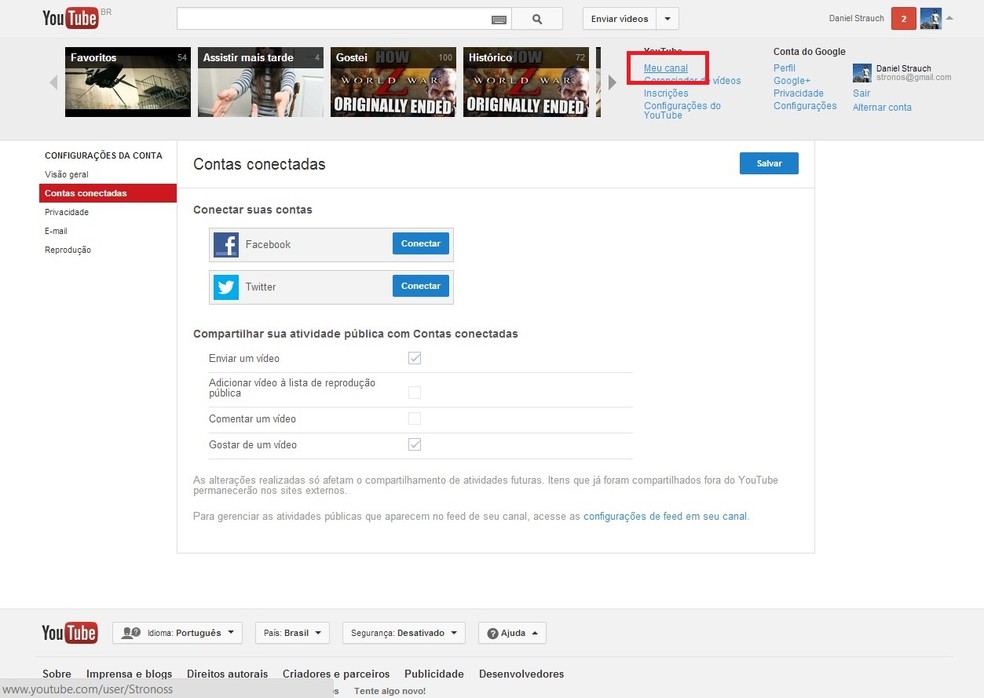Click the previous arrow of the playlist carousel
984x698 pixels.
53,82
